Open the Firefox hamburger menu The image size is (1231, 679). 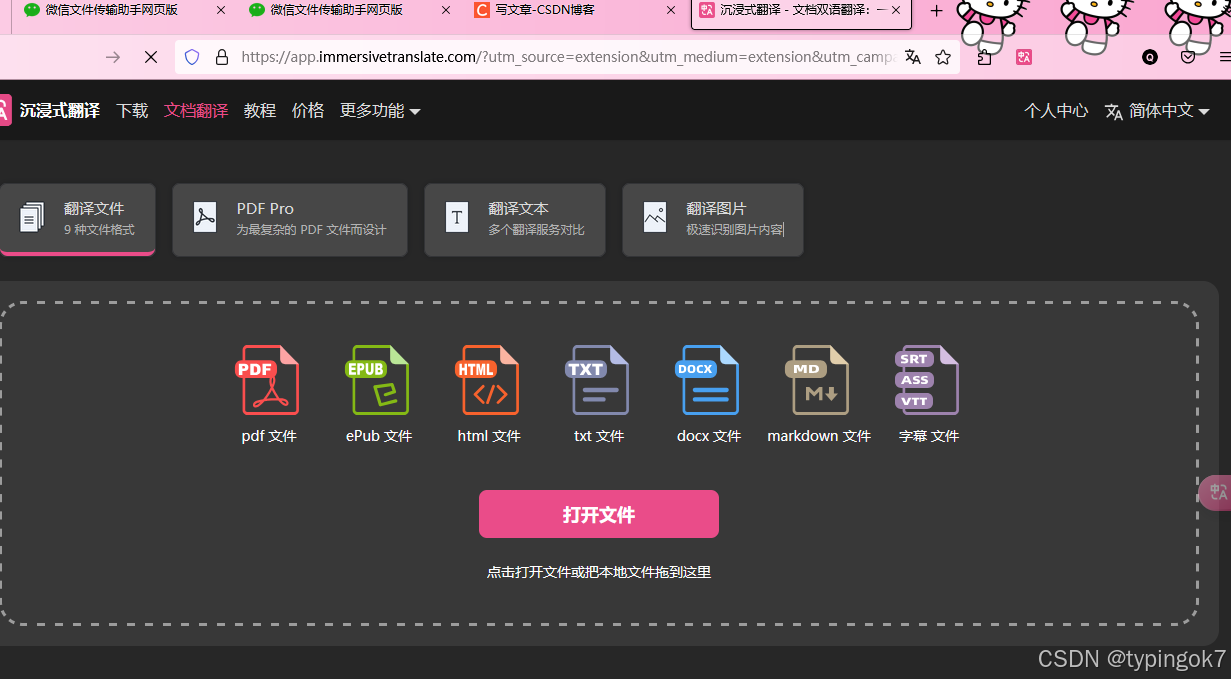(1224, 57)
